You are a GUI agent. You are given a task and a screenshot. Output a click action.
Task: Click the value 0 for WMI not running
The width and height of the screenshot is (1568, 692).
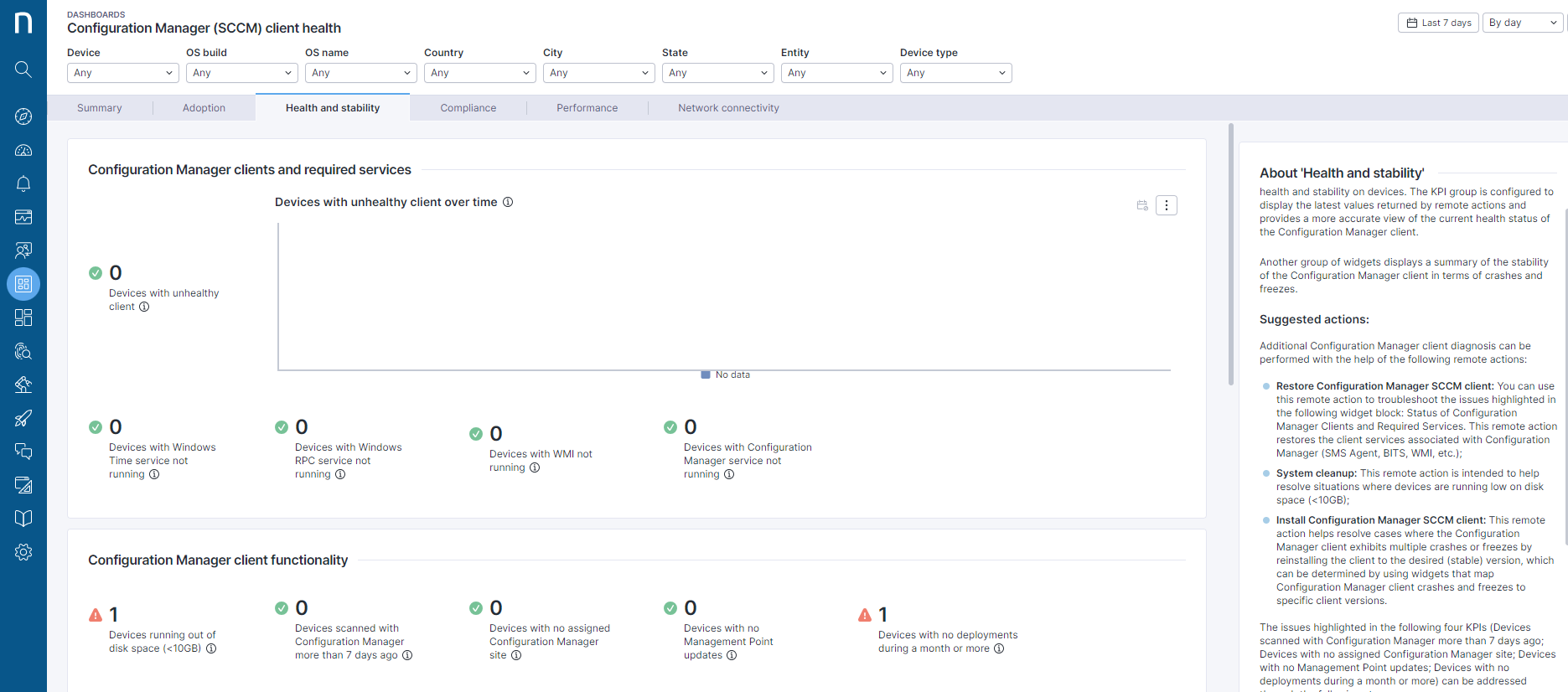coord(496,434)
